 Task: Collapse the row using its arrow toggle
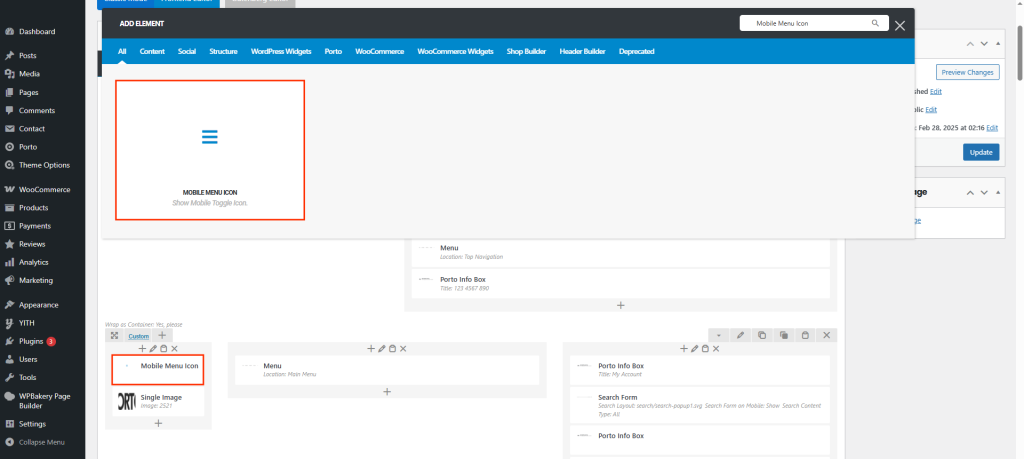719,336
